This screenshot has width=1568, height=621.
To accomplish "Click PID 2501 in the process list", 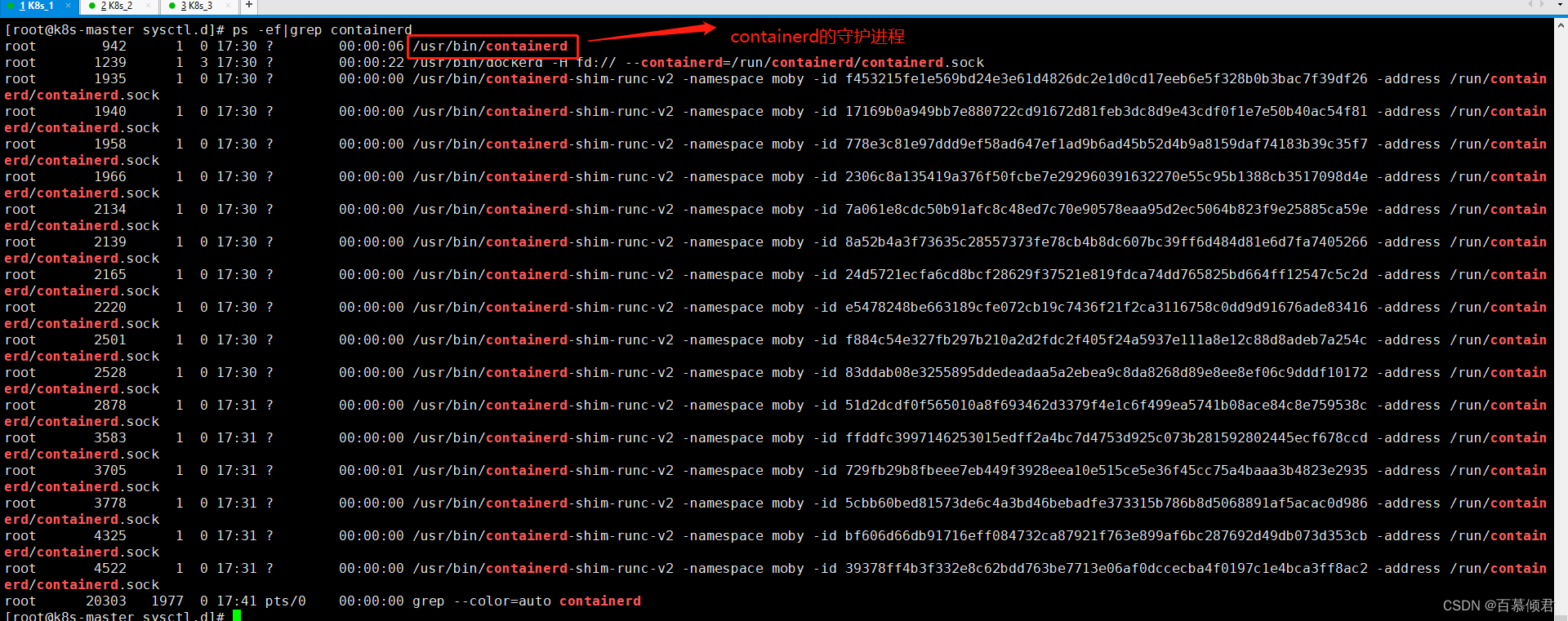I will tap(110, 340).
